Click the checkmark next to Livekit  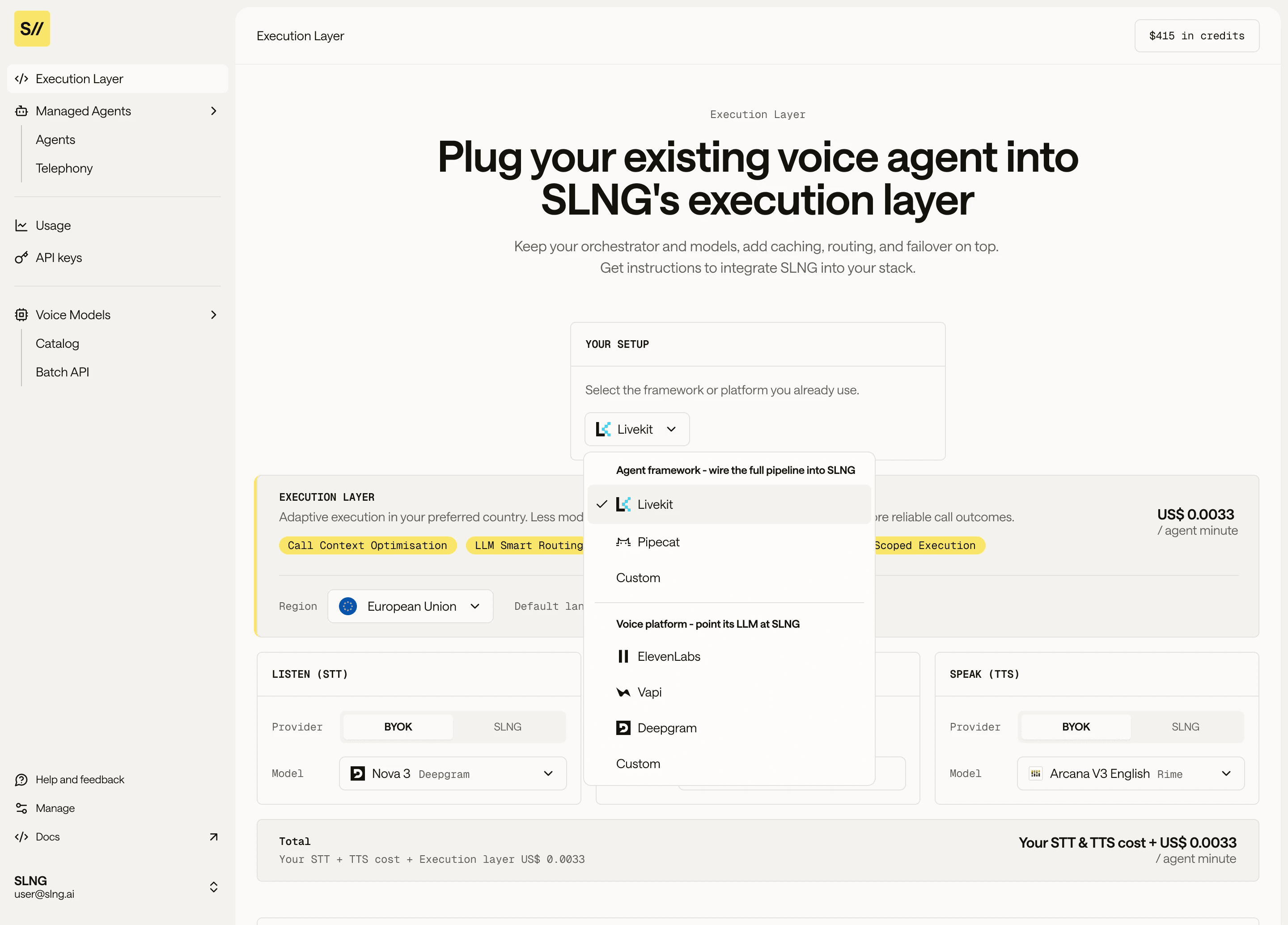602,504
